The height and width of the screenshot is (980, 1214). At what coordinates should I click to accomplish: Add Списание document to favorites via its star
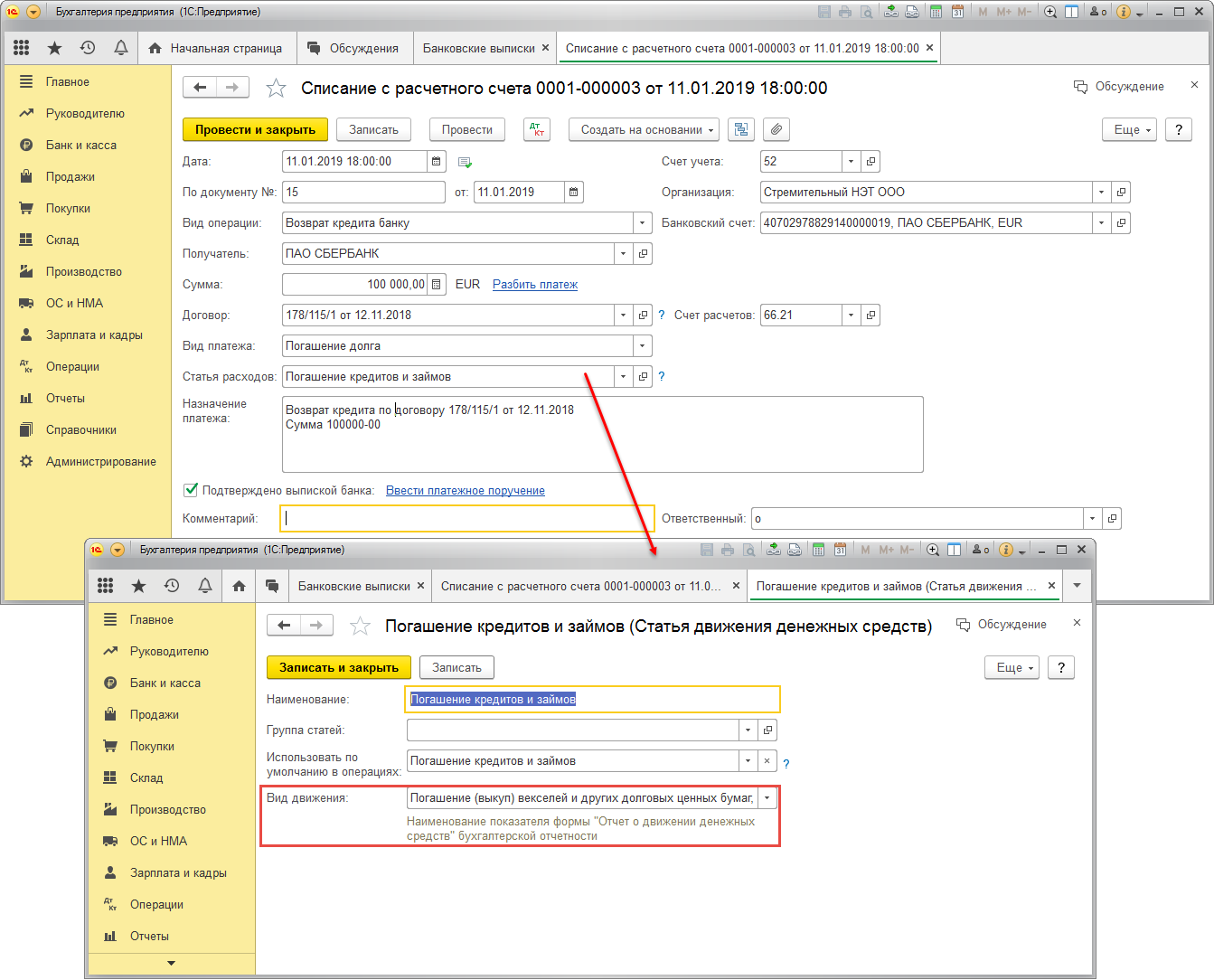(276, 88)
